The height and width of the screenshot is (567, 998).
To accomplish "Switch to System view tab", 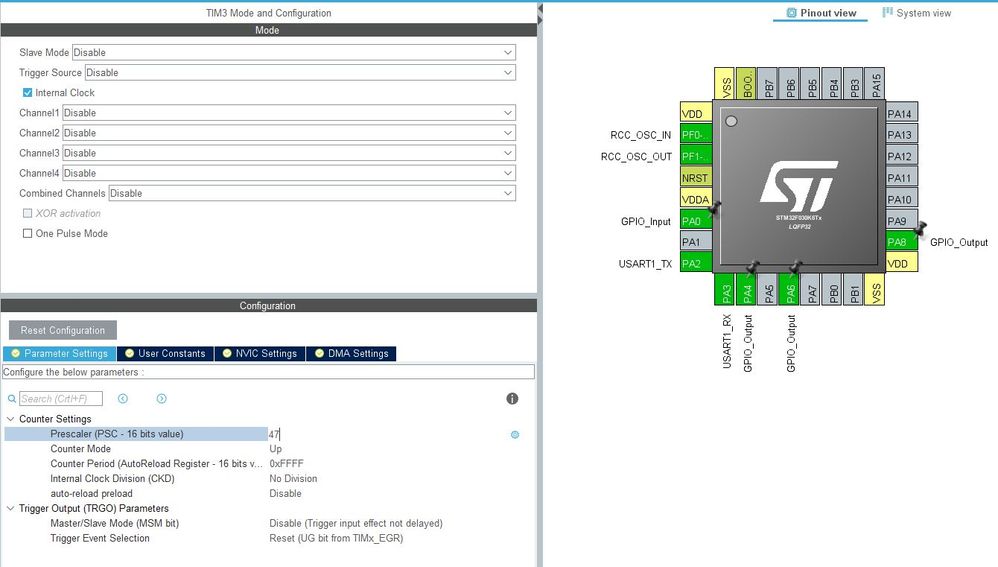I will (x=917, y=13).
